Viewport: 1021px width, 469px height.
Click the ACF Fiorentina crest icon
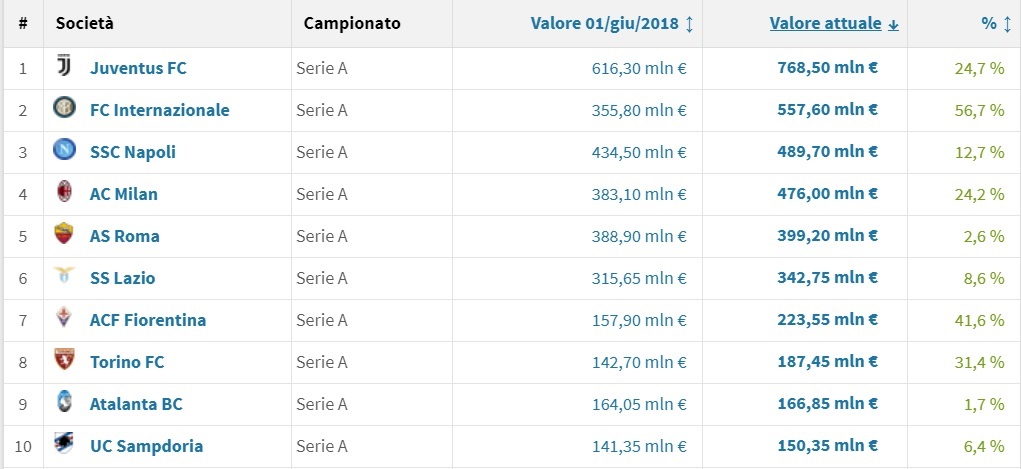(x=65, y=320)
